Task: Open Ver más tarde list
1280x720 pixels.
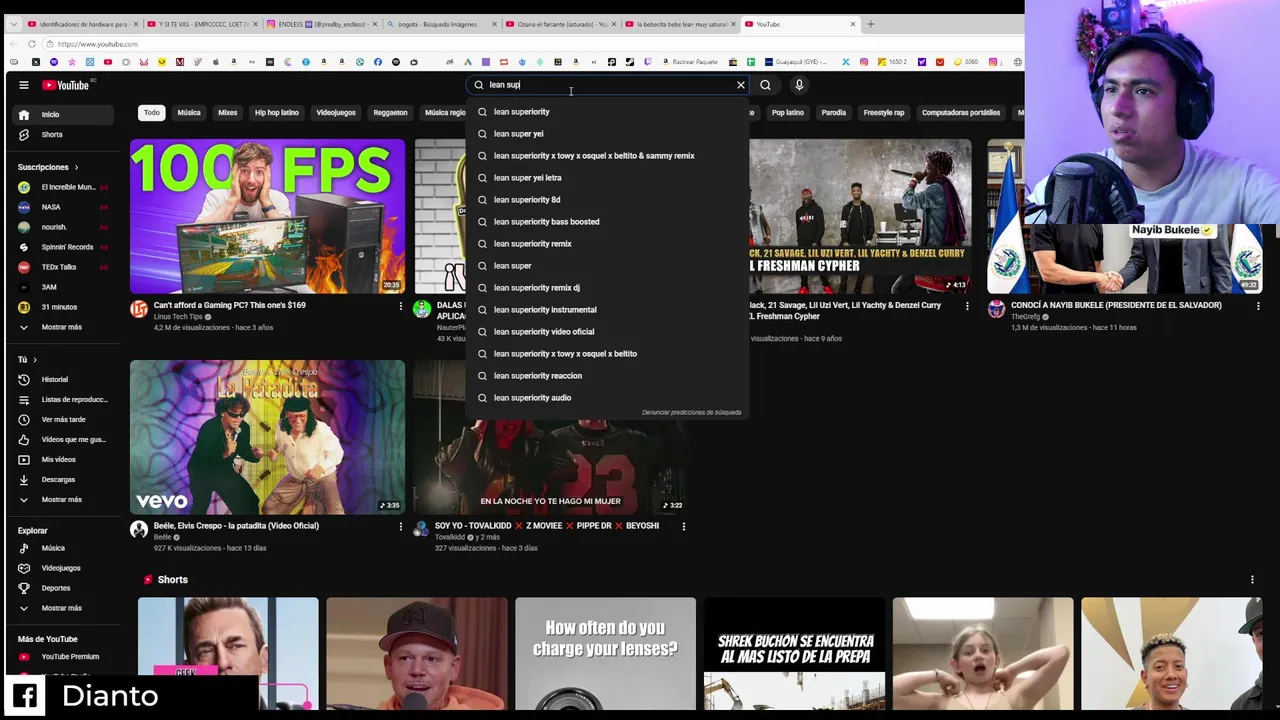Action: pos(60,420)
